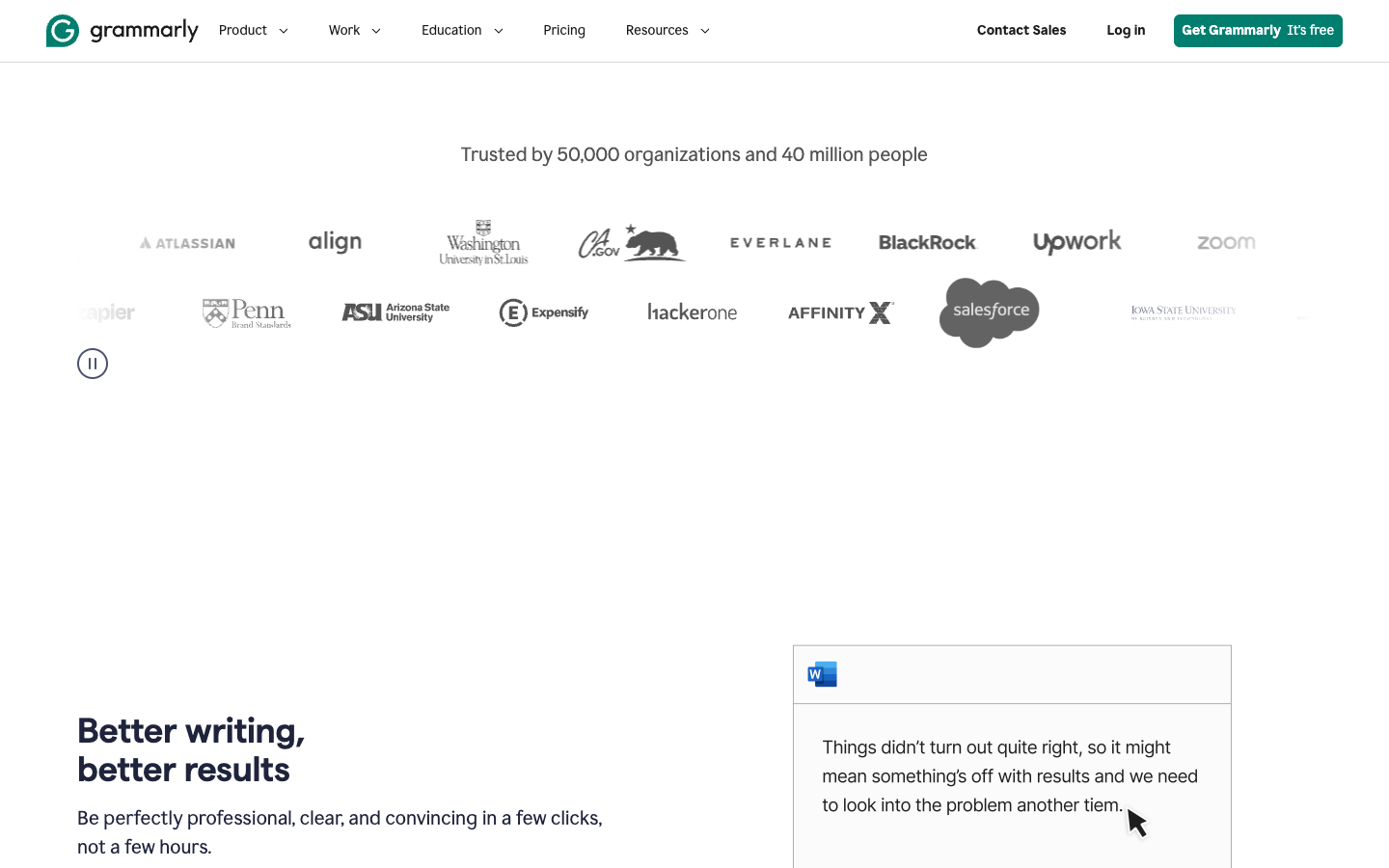Click the Atlassian logo
The width and height of the screenshot is (1389, 868).
click(x=188, y=243)
